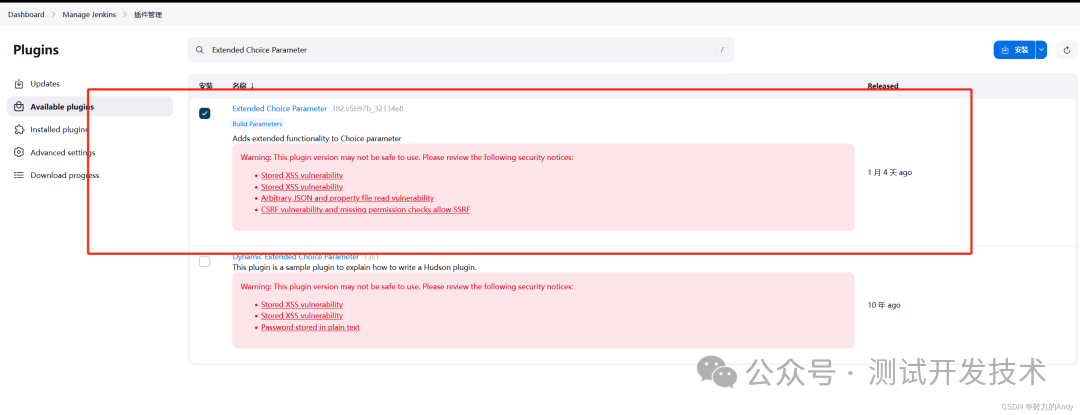Go to Dashboard breadcrumb

(x=26, y=14)
